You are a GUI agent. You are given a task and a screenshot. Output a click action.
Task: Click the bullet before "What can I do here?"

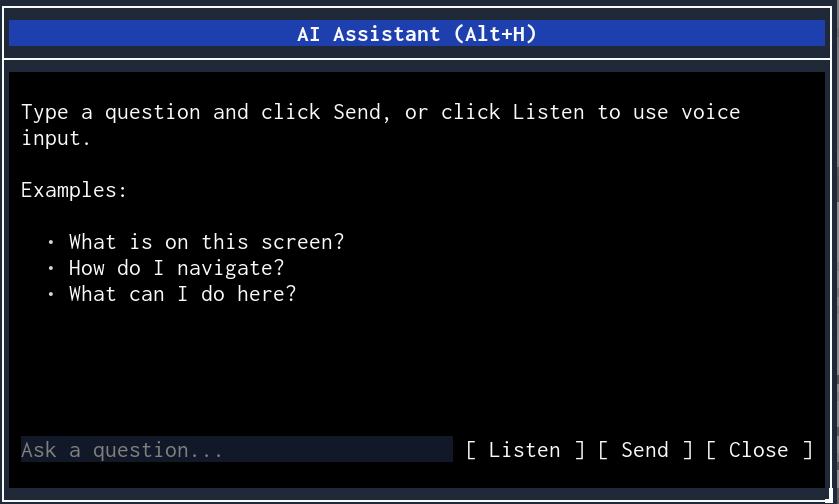tap(50, 294)
